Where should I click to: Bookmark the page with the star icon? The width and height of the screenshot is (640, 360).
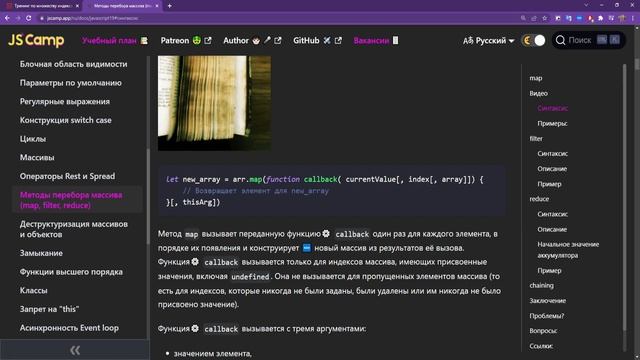[x=544, y=18]
